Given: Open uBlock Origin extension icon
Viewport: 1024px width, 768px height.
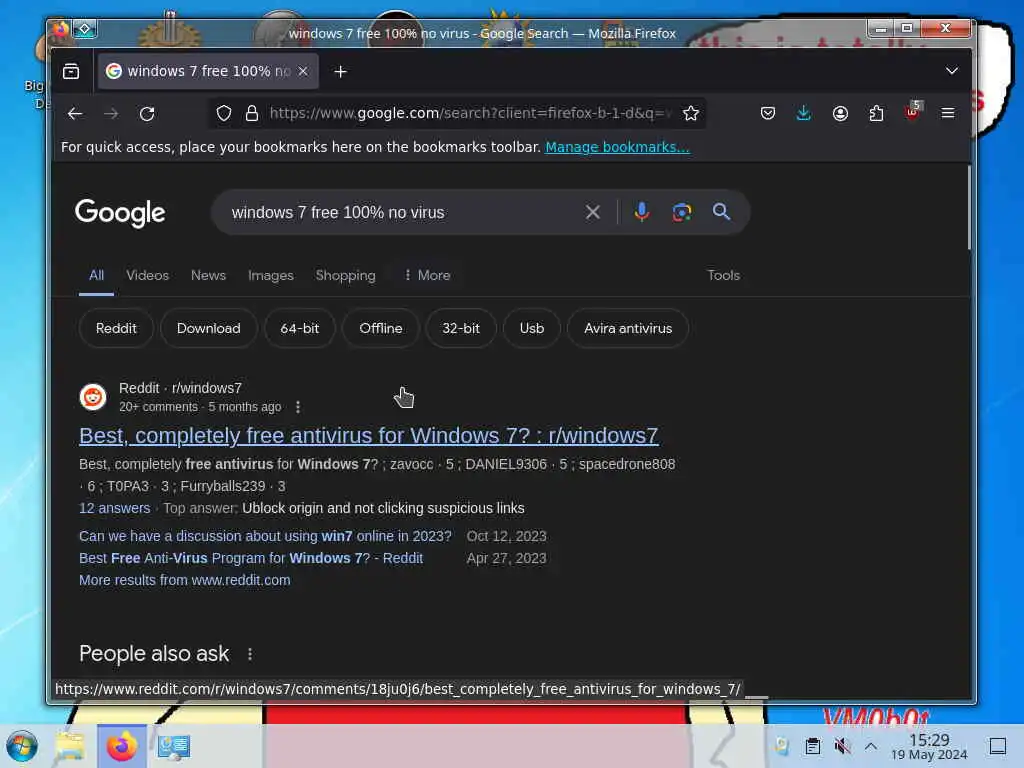Looking at the screenshot, I should (912, 112).
